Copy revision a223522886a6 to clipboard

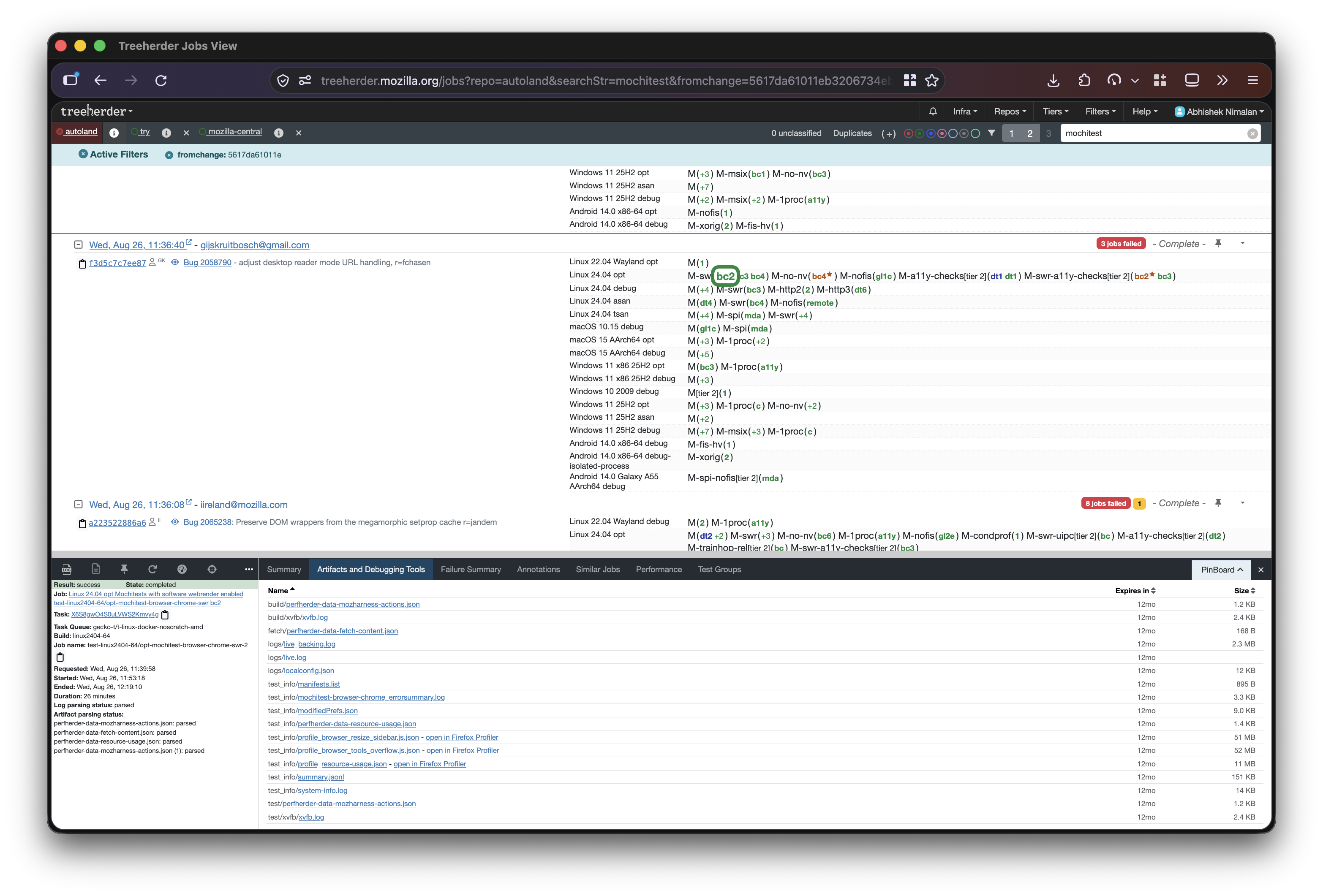pos(82,524)
